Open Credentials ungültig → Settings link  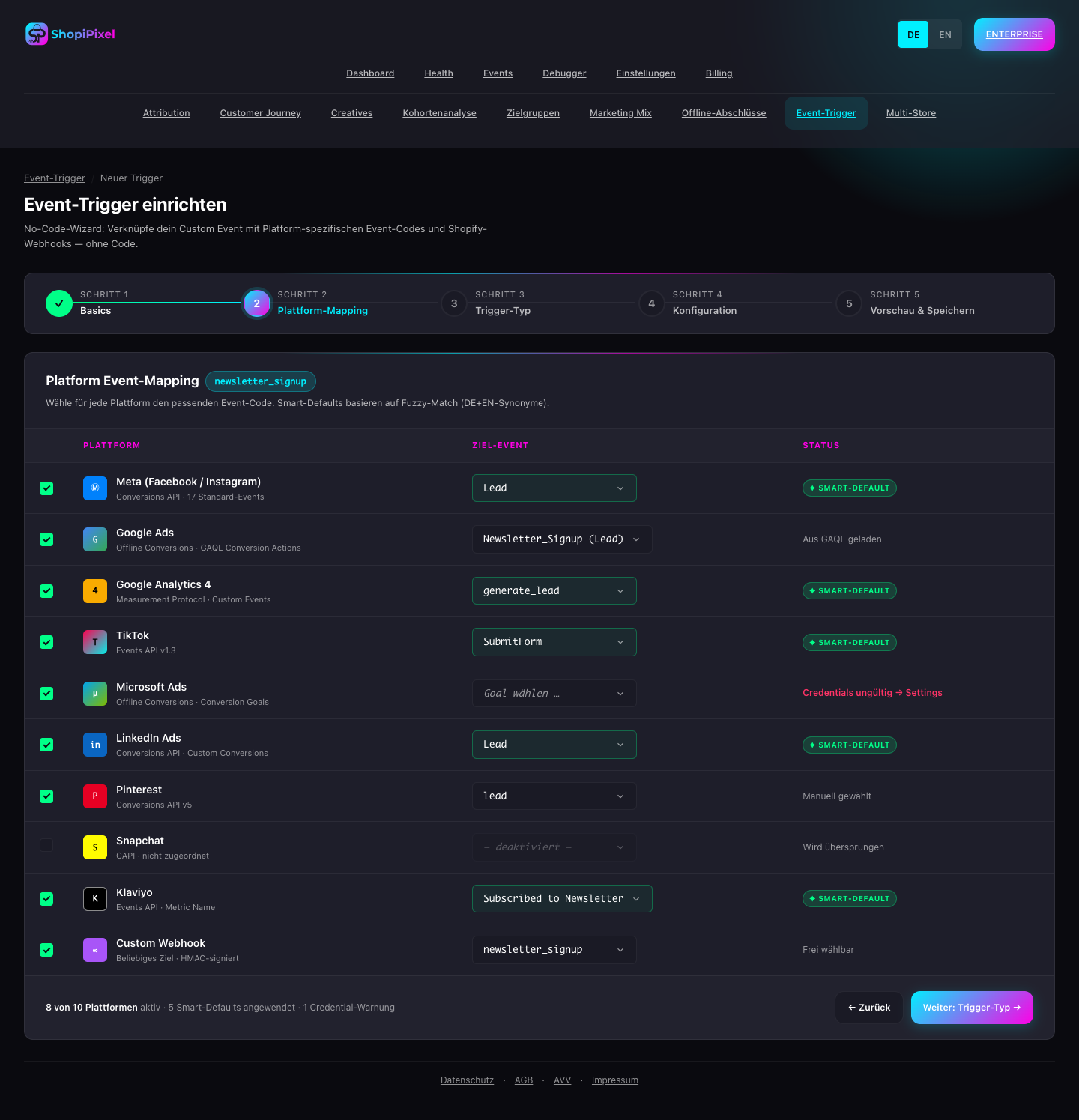(872, 693)
